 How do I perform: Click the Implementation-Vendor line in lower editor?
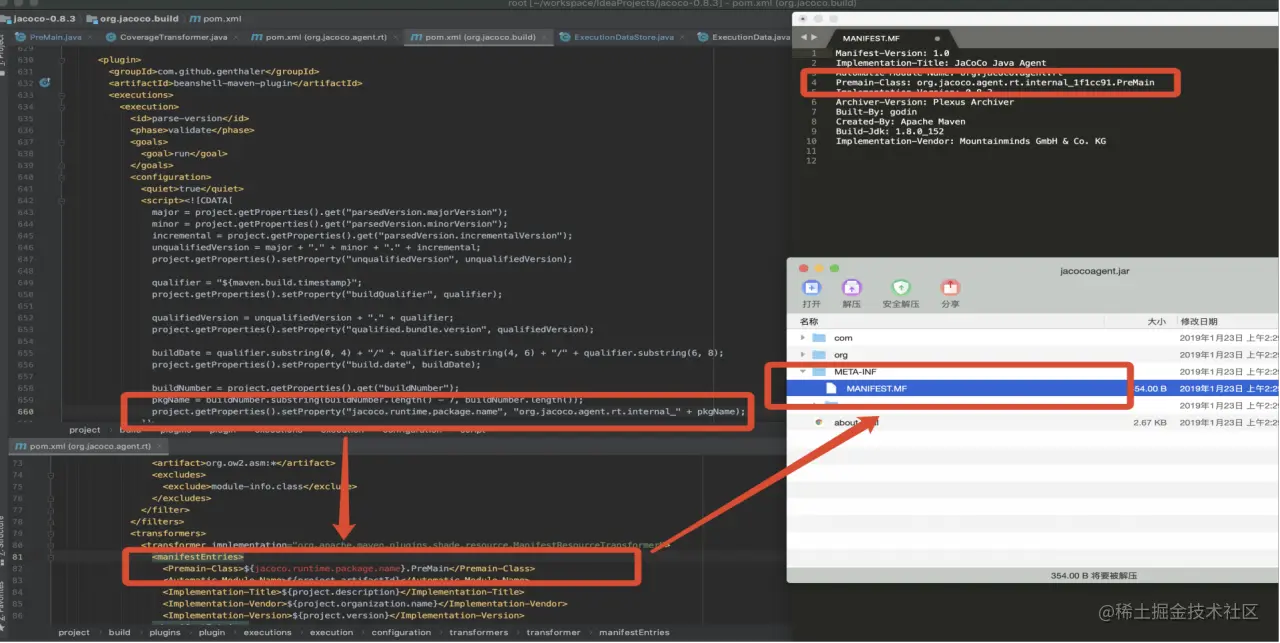(365, 604)
